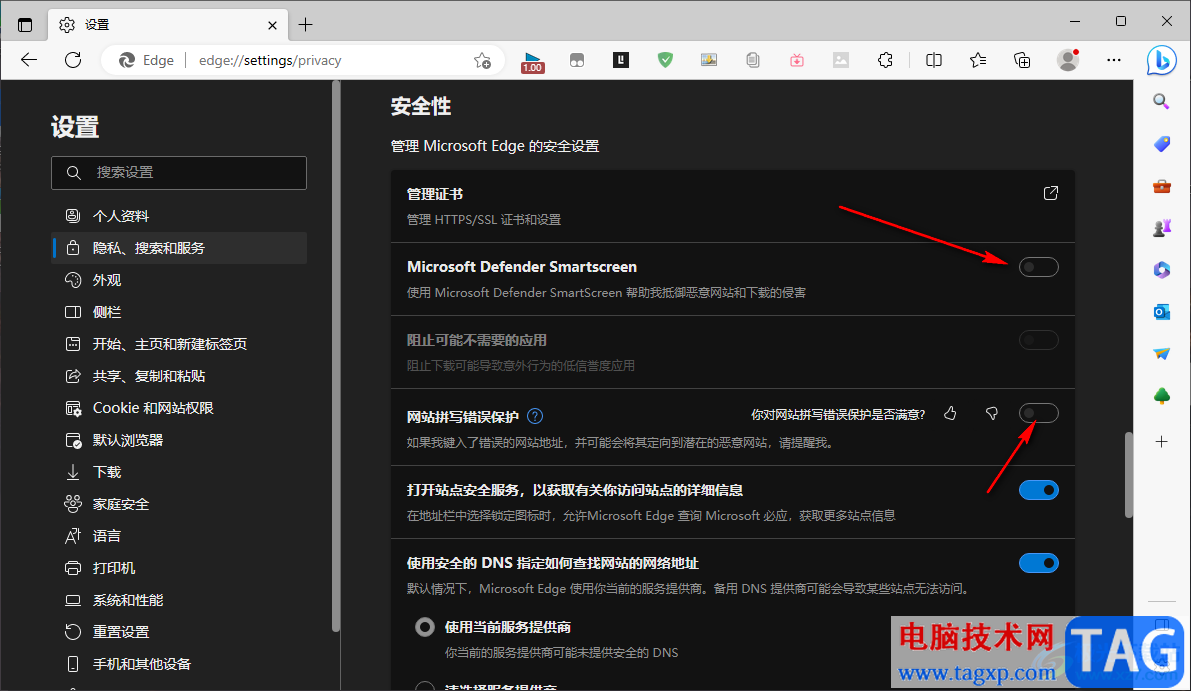
Task: Open the sidebar paper plane Drop icon
Action: pos(1161,353)
